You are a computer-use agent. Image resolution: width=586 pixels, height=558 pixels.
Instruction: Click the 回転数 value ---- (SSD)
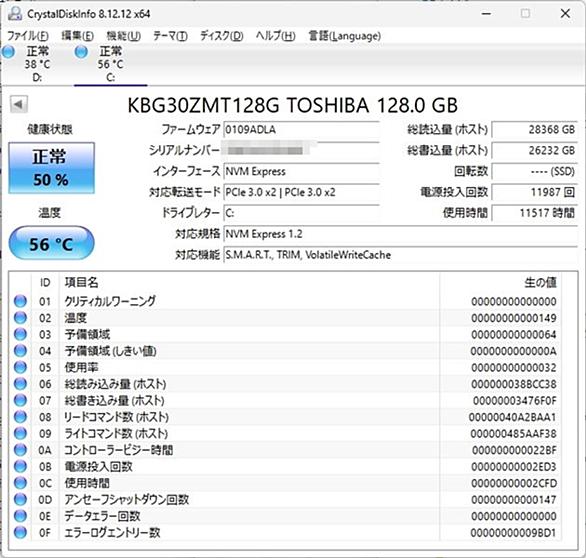tap(535, 171)
